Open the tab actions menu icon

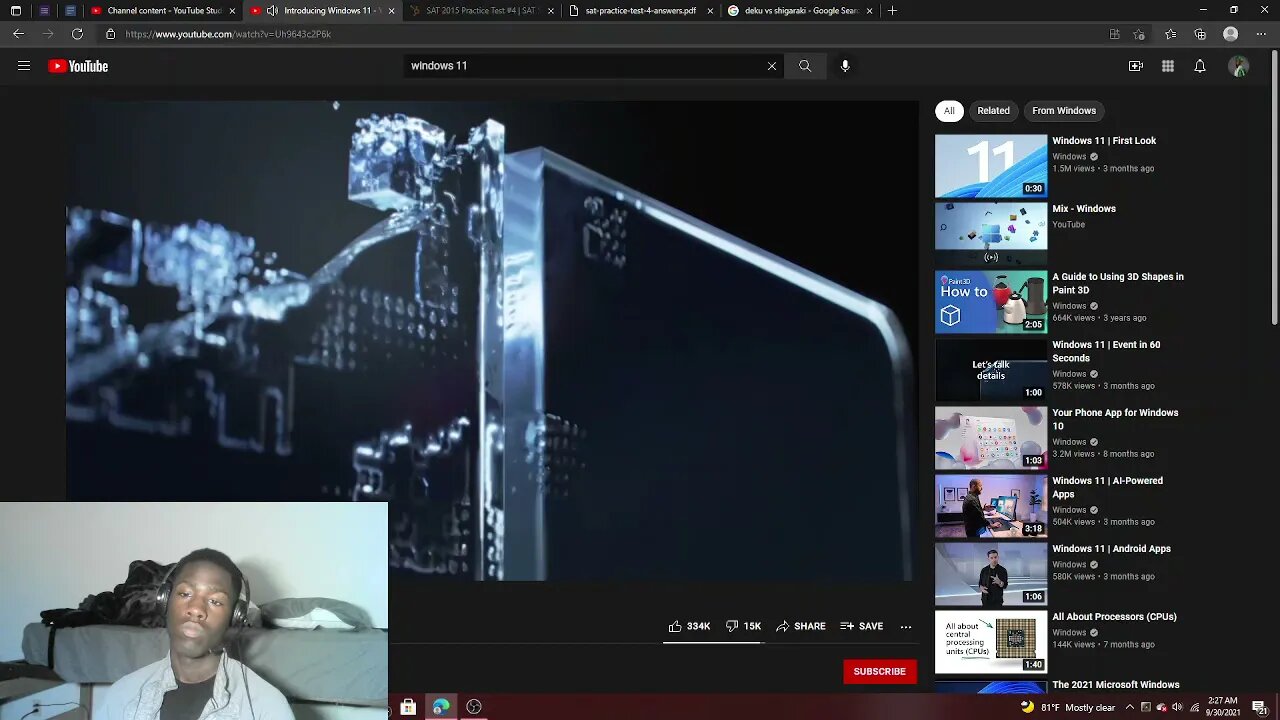click(16, 11)
